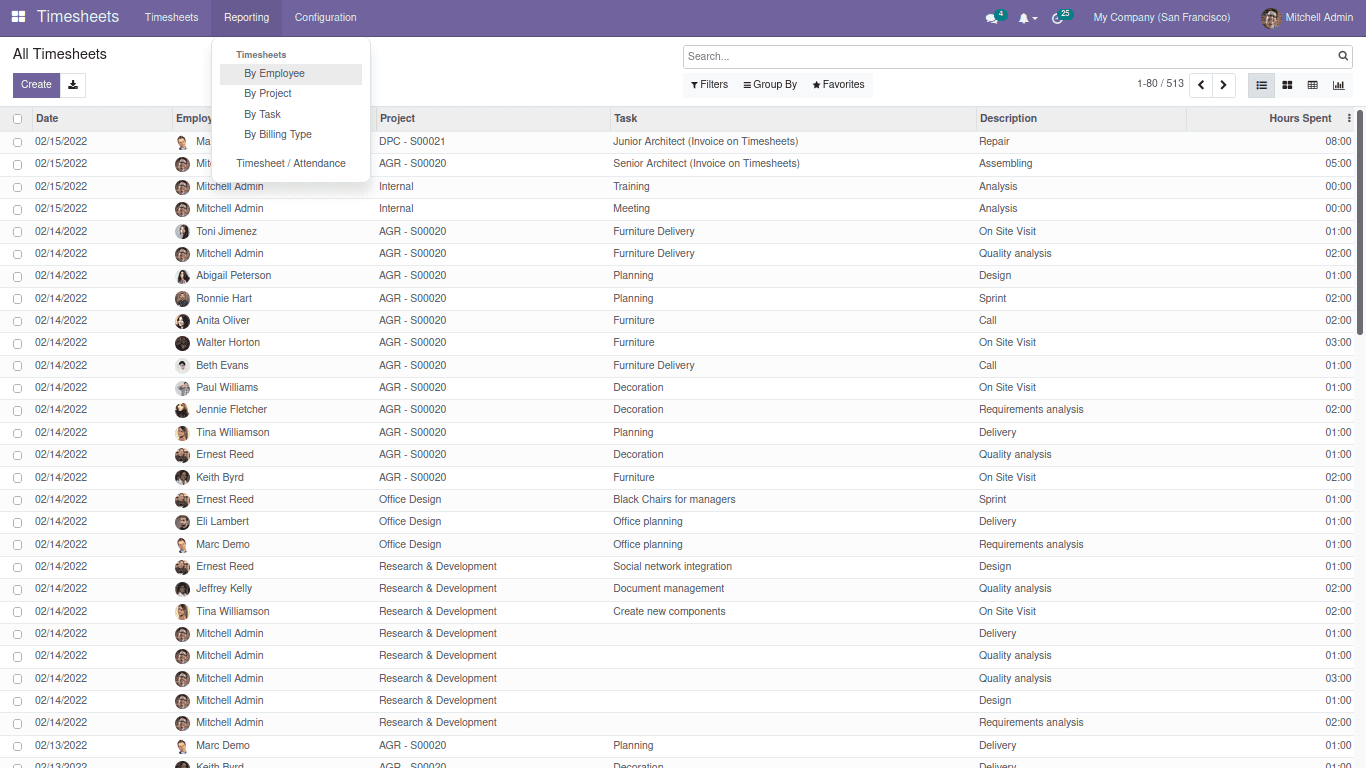Open the Favorites dropdown

point(838,85)
